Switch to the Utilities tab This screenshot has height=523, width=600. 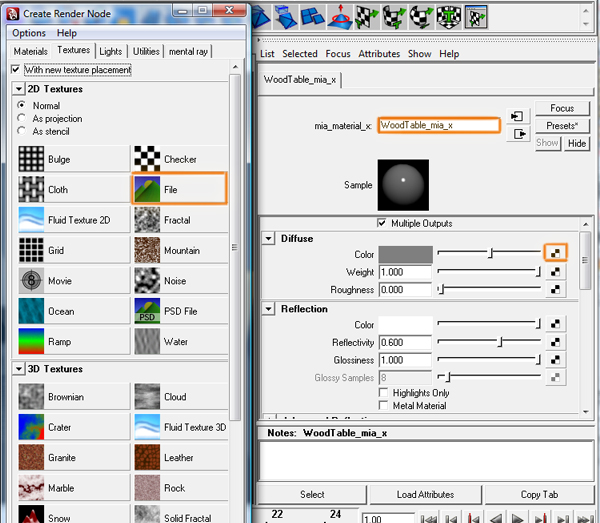146,51
